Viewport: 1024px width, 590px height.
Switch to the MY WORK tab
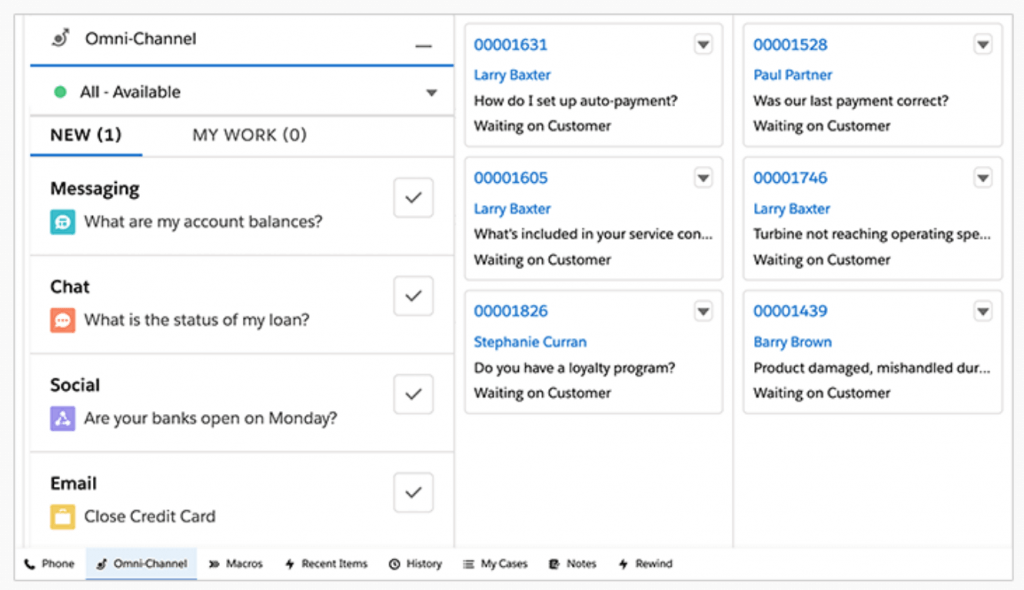point(248,135)
